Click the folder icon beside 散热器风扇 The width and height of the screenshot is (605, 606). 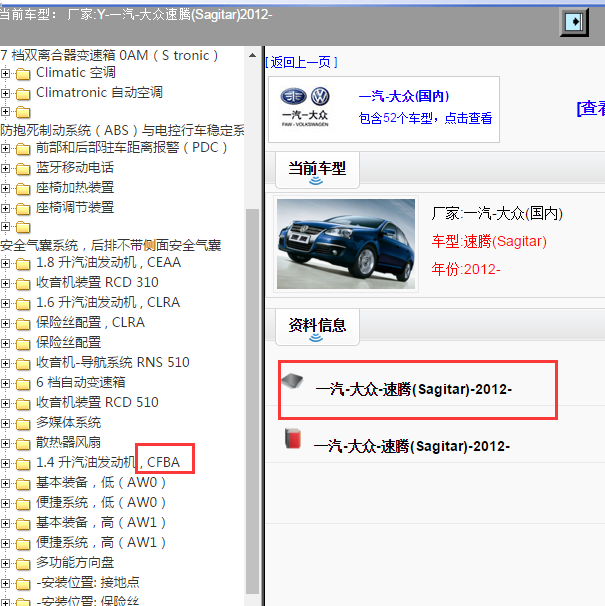23,444
